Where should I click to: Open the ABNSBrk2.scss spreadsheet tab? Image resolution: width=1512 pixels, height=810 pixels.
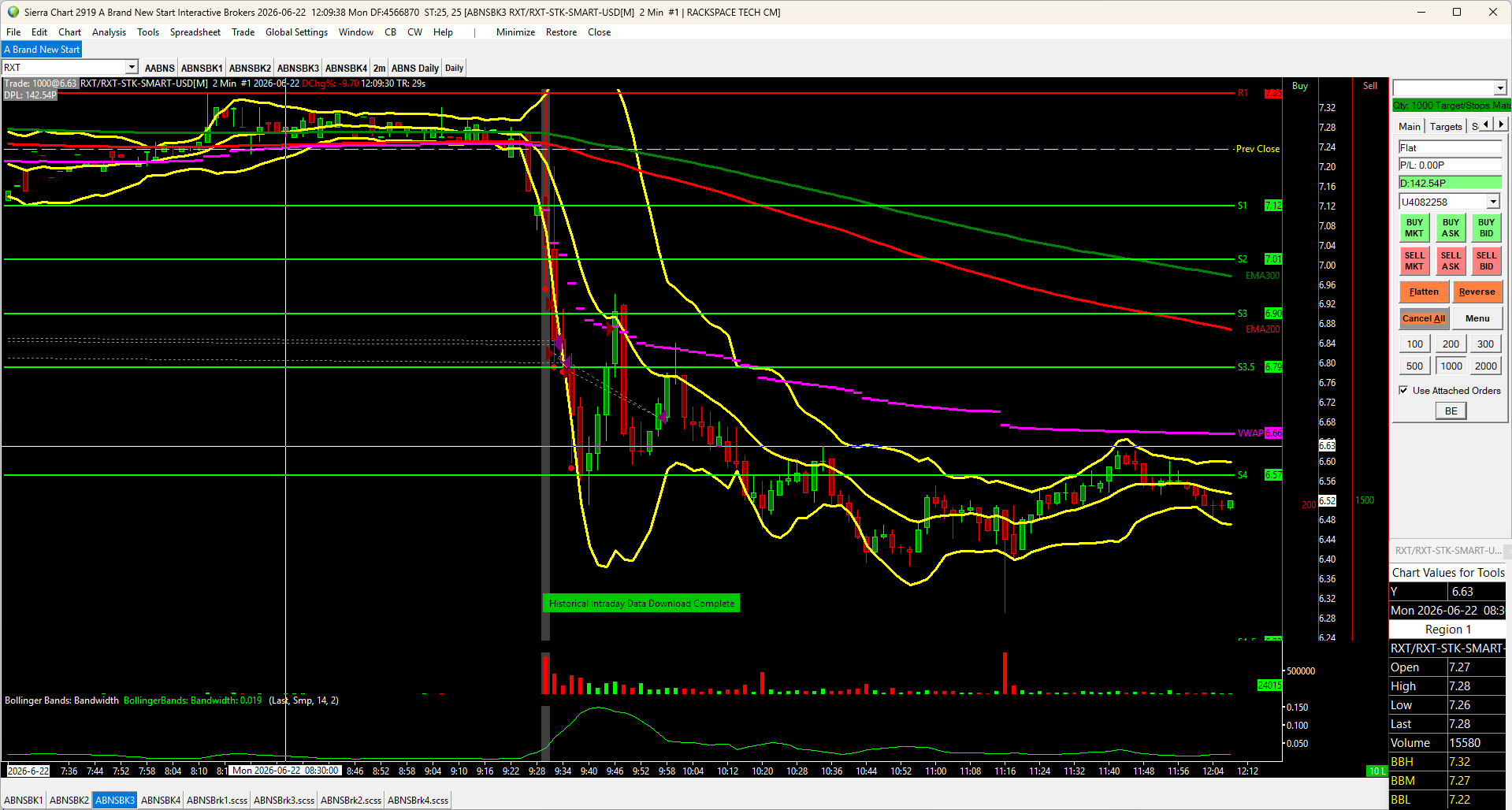point(351,801)
